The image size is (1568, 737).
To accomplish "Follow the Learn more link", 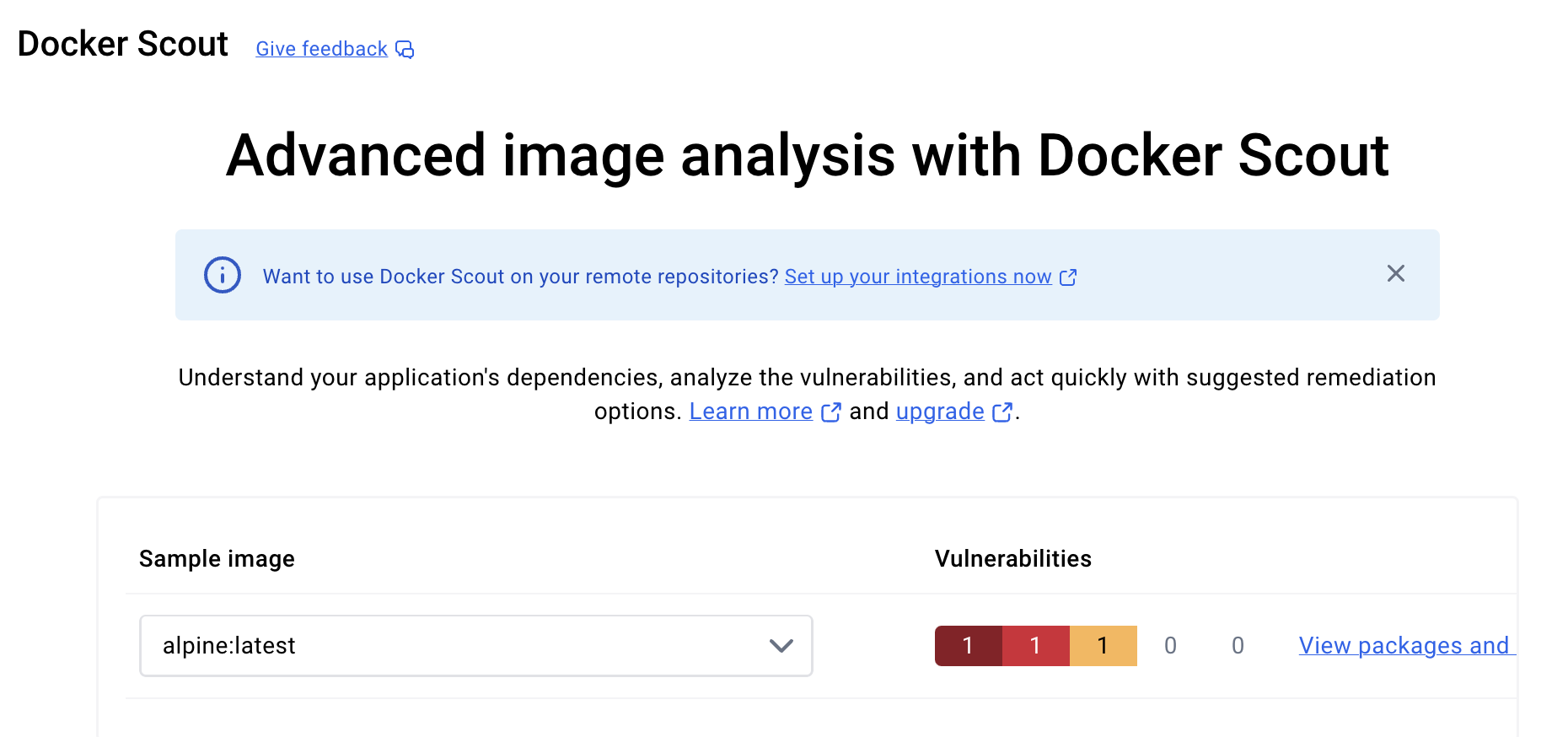I will point(750,412).
